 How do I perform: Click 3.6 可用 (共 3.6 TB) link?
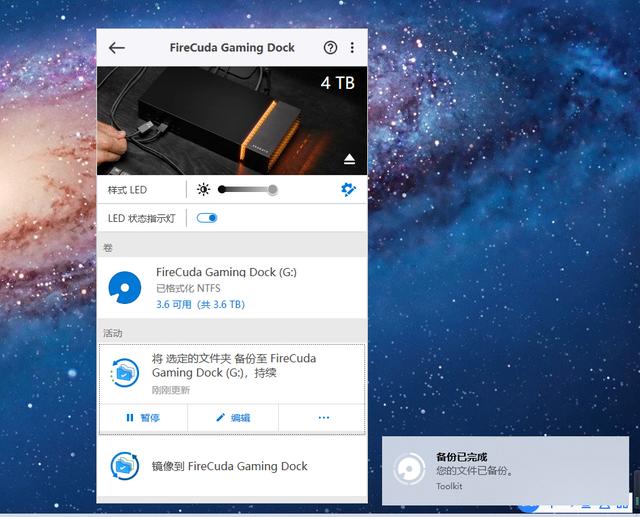coord(200,304)
